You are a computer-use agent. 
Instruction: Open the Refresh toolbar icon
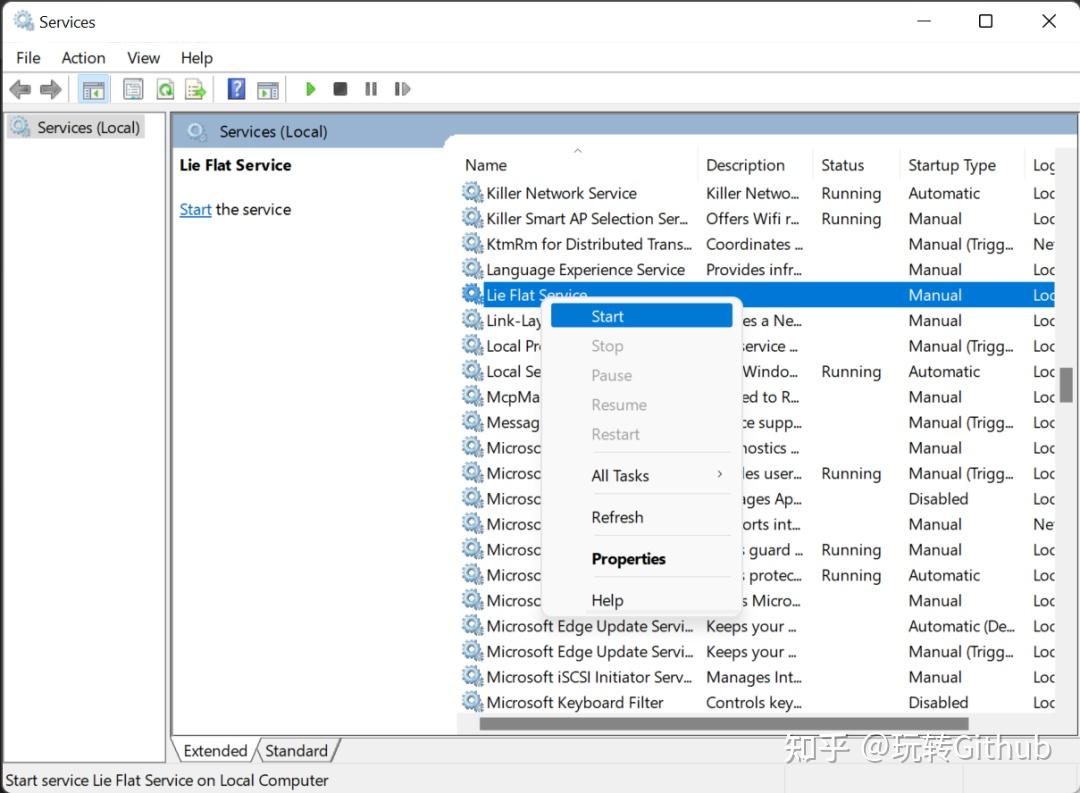(165, 89)
